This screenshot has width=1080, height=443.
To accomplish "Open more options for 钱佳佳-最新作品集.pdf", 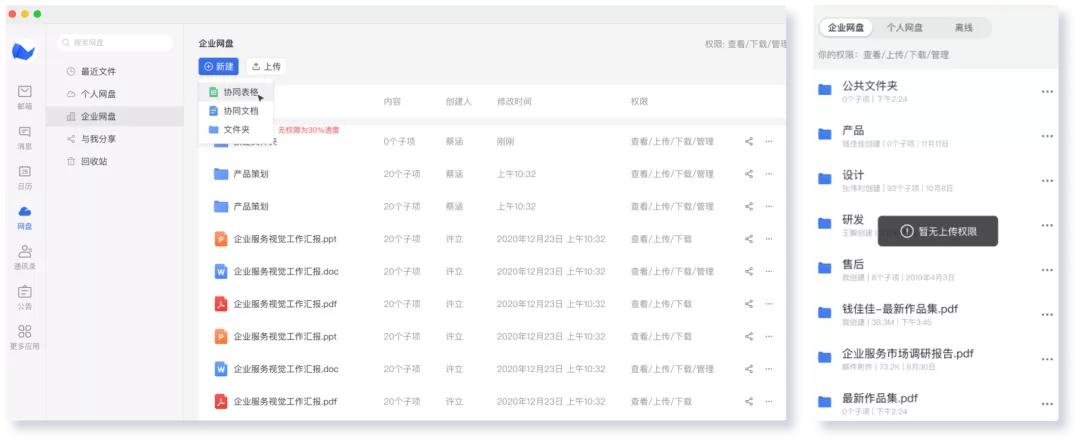I will [x=1047, y=315].
